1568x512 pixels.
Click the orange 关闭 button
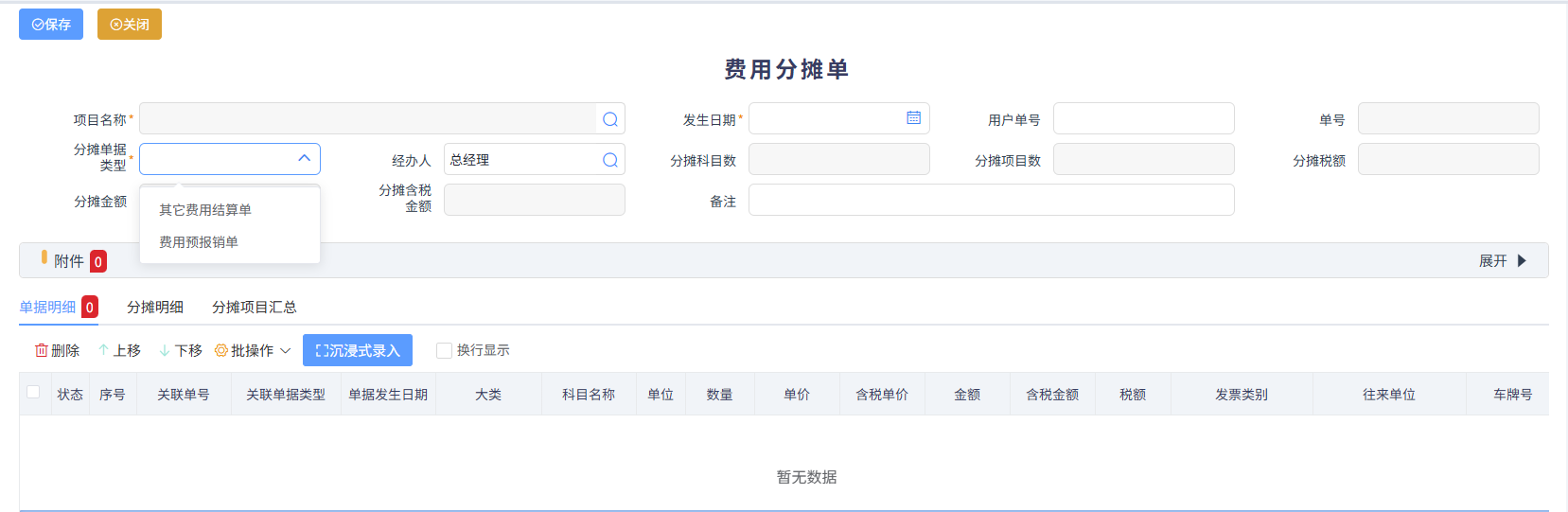pyautogui.click(x=130, y=25)
